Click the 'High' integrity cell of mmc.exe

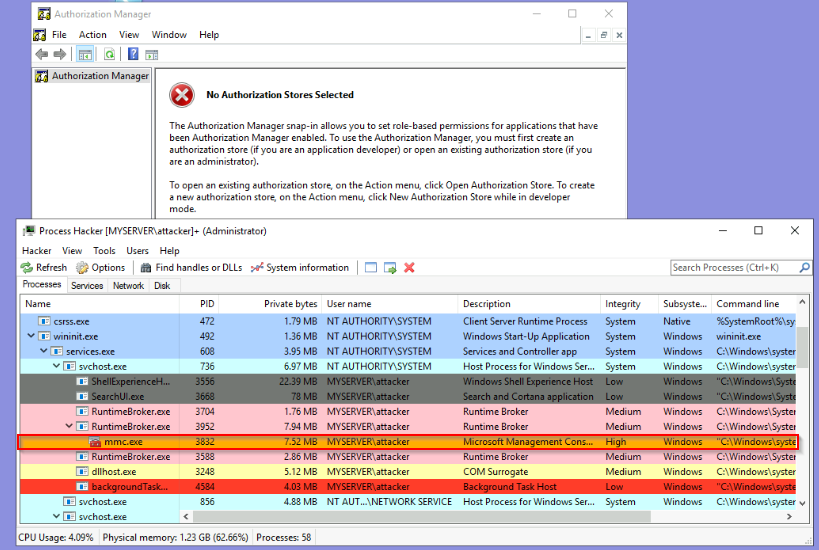pos(616,442)
